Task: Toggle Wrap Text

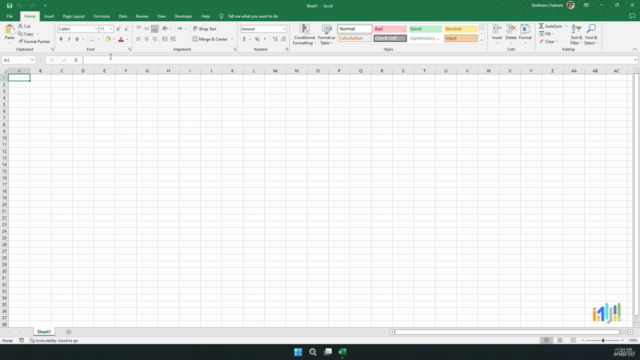Action: 204,29
